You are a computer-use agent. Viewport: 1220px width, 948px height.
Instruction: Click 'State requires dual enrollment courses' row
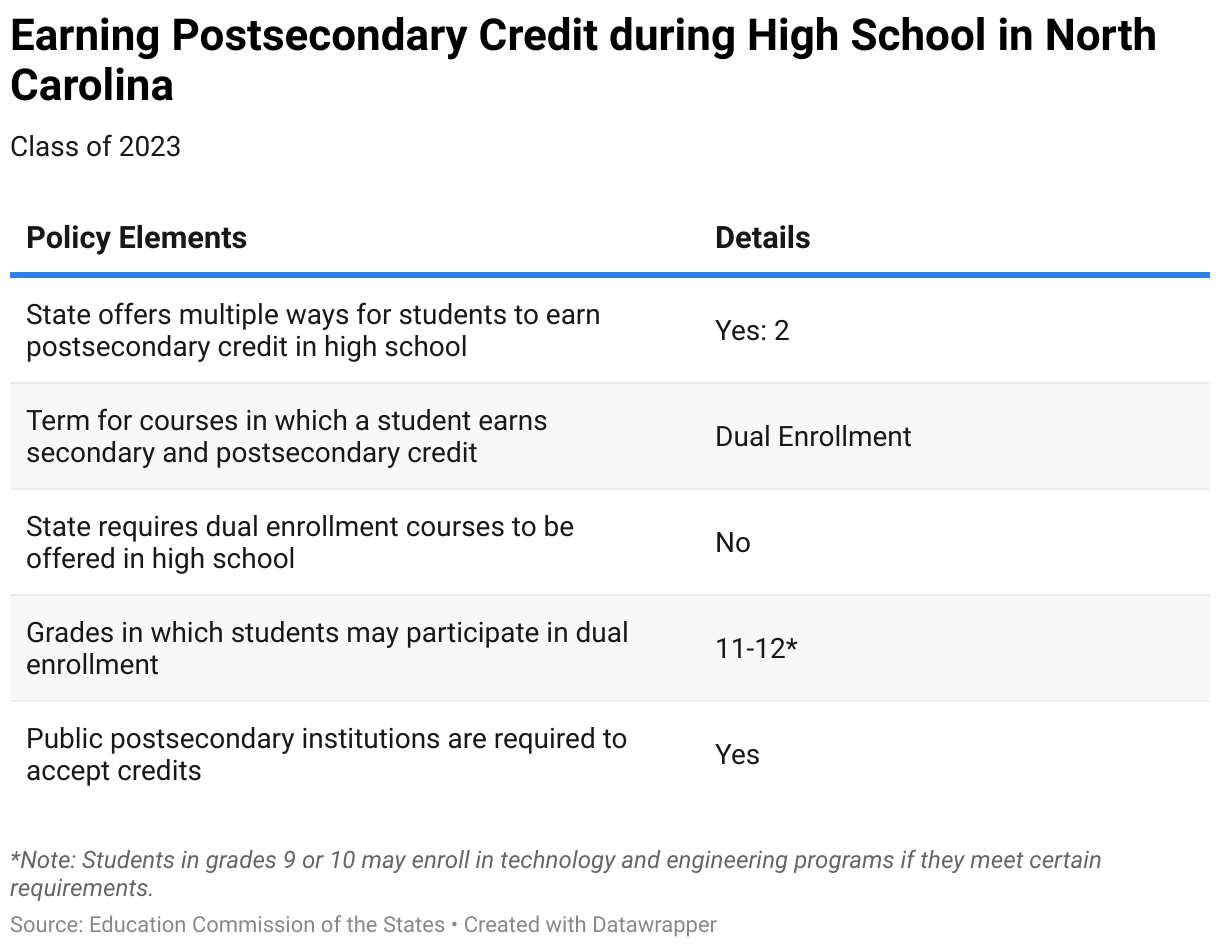tap(300, 542)
